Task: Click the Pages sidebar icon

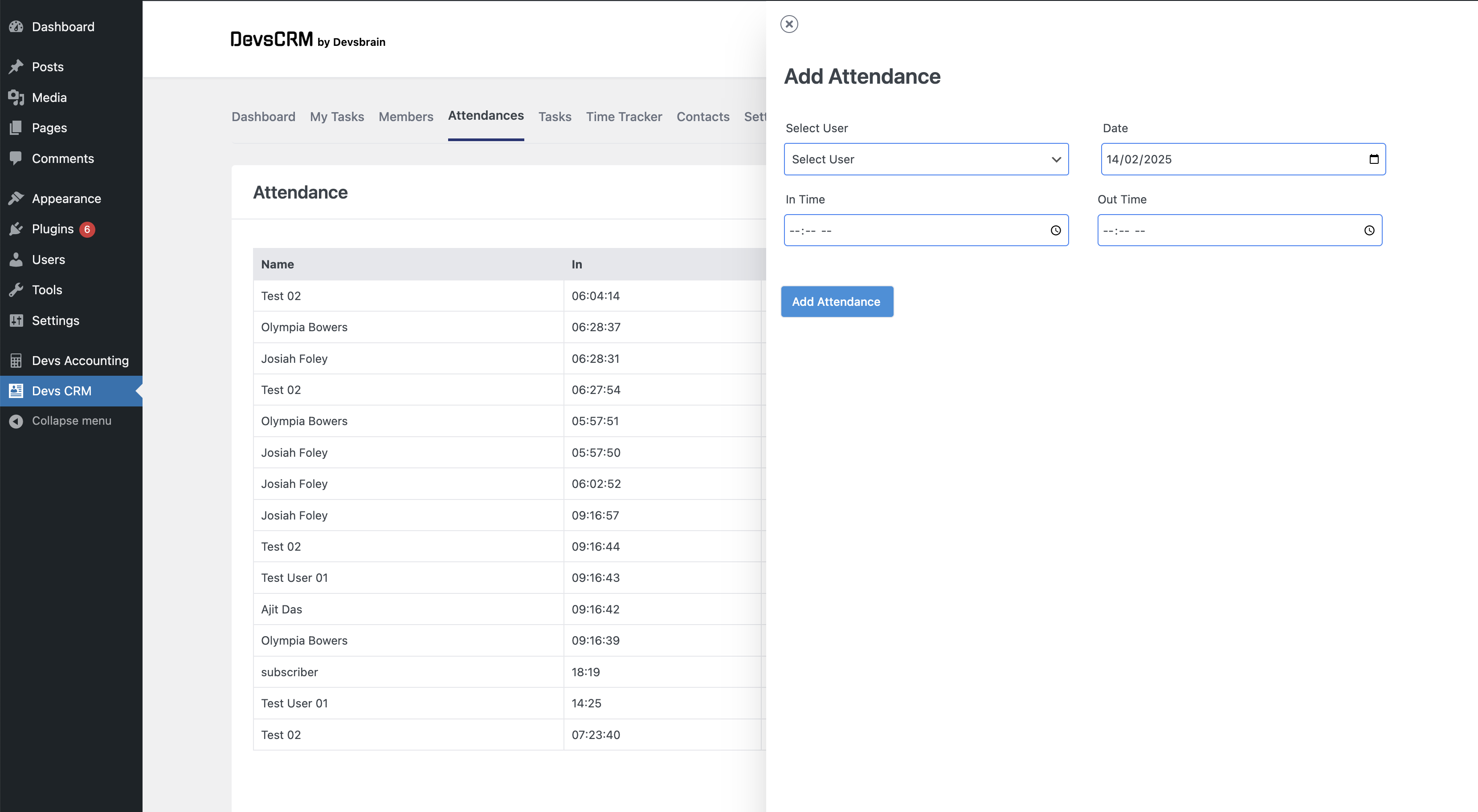Action: 16,128
